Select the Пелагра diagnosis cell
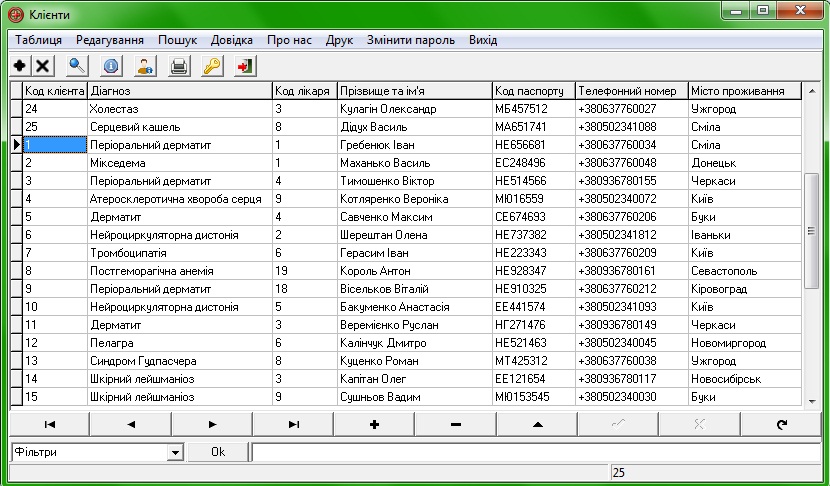830x486 pixels. click(179, 343)
